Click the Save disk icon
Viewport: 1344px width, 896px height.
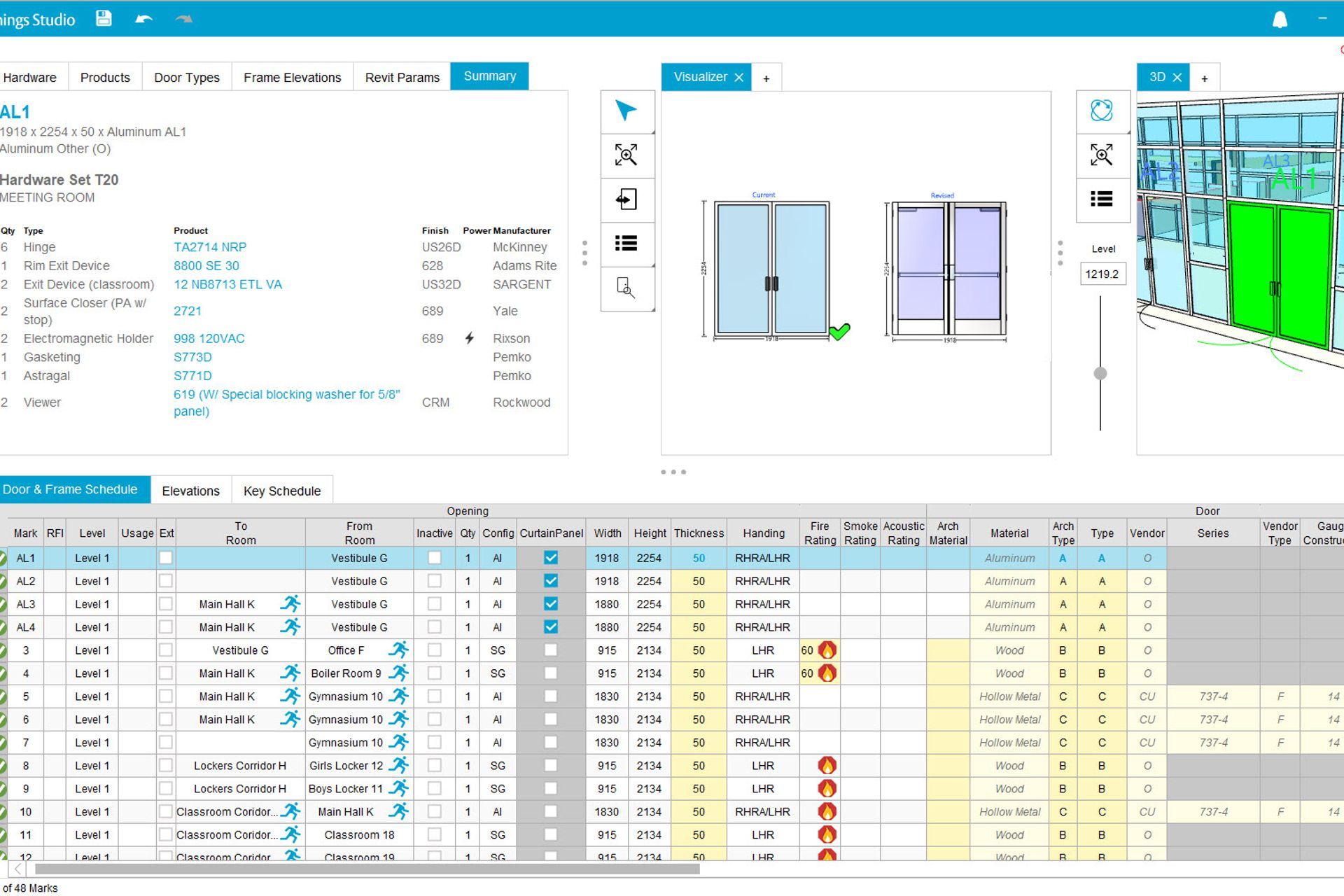point(104,19)
